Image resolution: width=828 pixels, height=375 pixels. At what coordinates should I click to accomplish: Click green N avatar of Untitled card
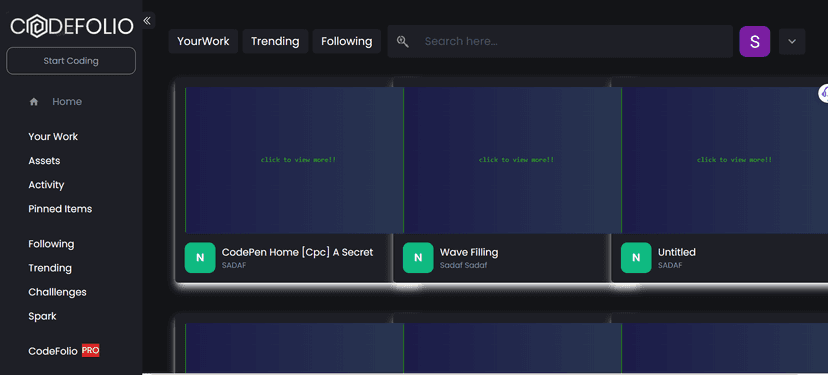click(636, 258)
